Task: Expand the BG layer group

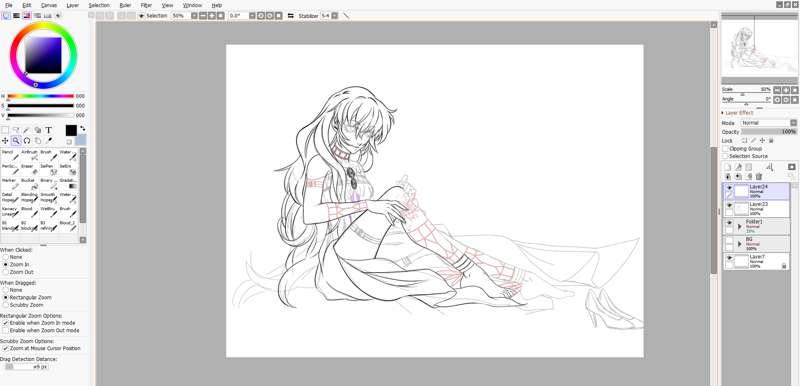Action: point(740,244)
